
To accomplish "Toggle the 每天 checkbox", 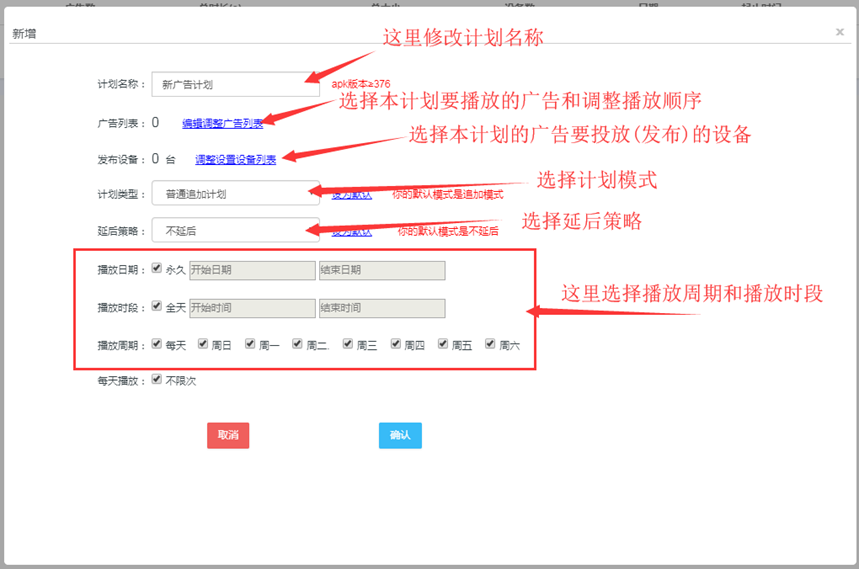I will pos(156,344).
